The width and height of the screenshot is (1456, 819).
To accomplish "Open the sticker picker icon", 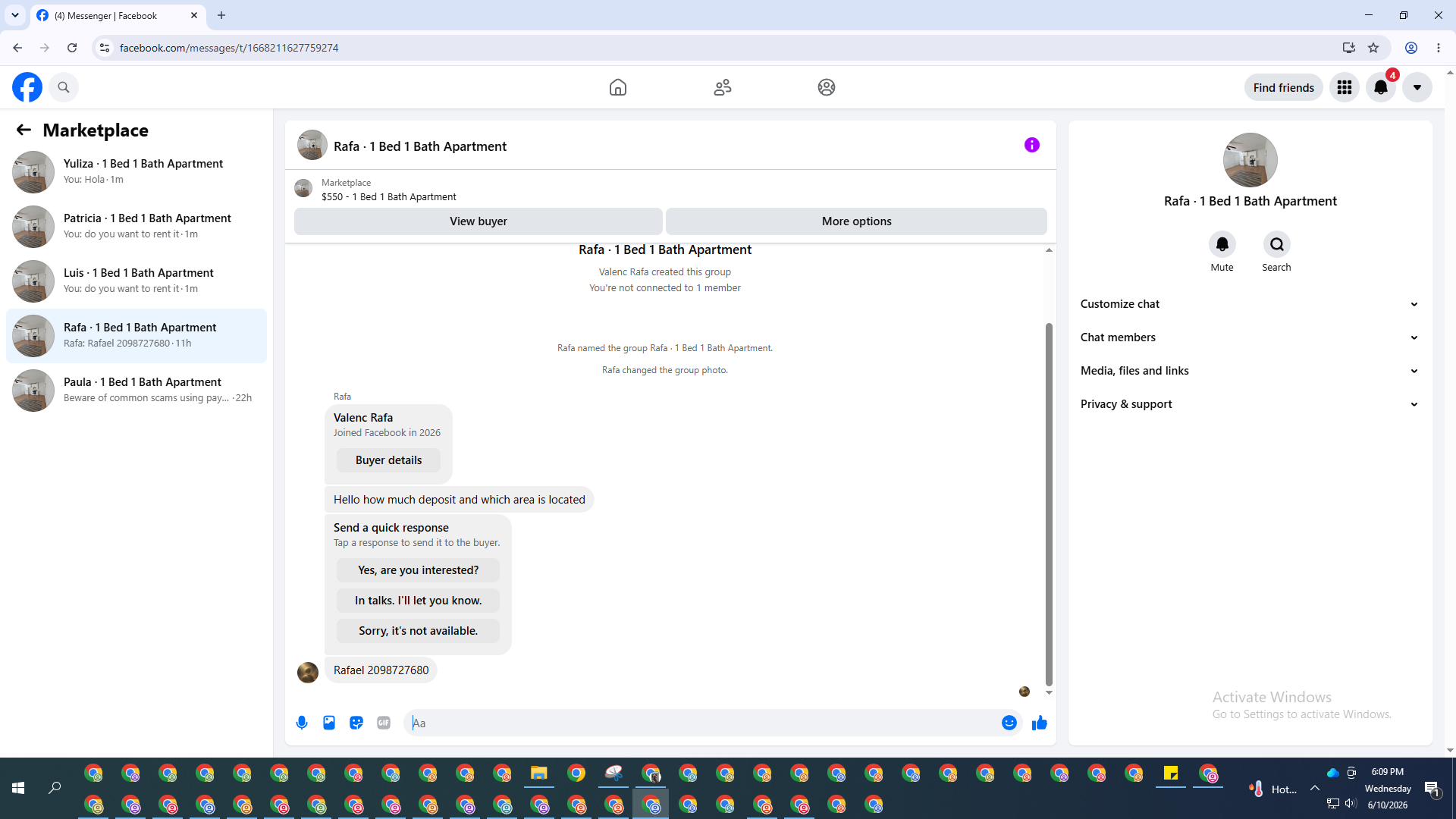I will pyautogui.click(x=356, y=723).
